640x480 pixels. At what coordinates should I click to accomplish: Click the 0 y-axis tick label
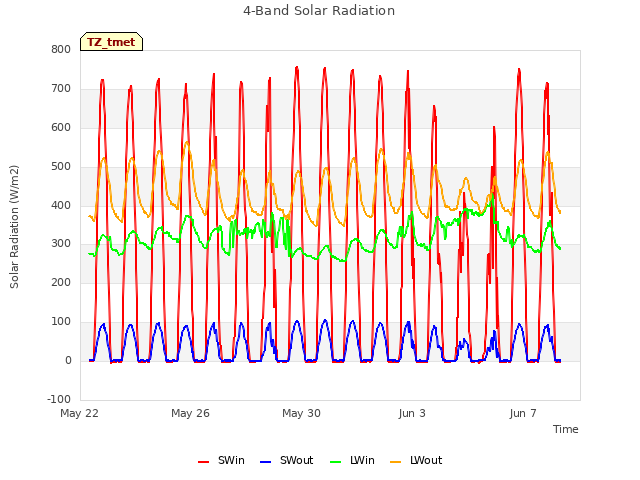(68, 360)
